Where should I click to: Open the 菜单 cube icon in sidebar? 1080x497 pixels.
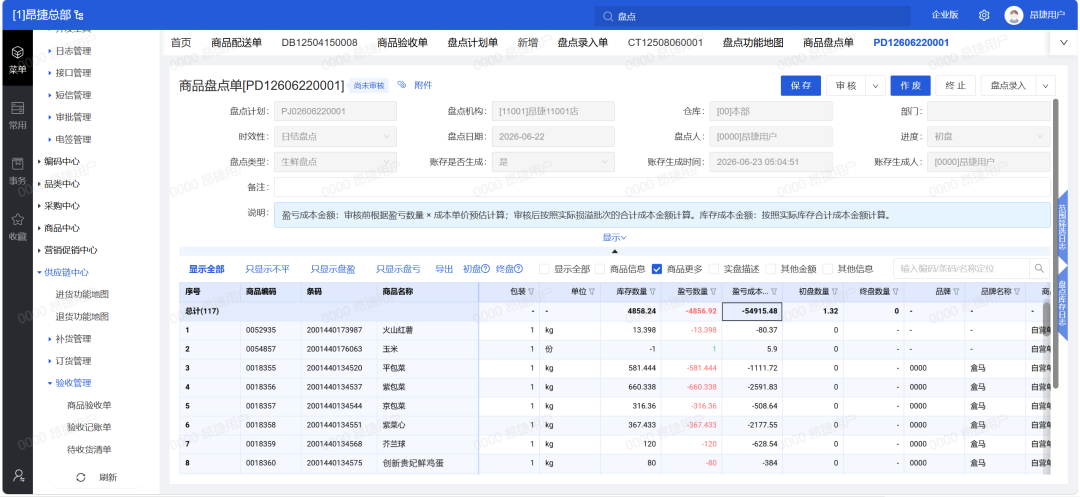(18, 52)
